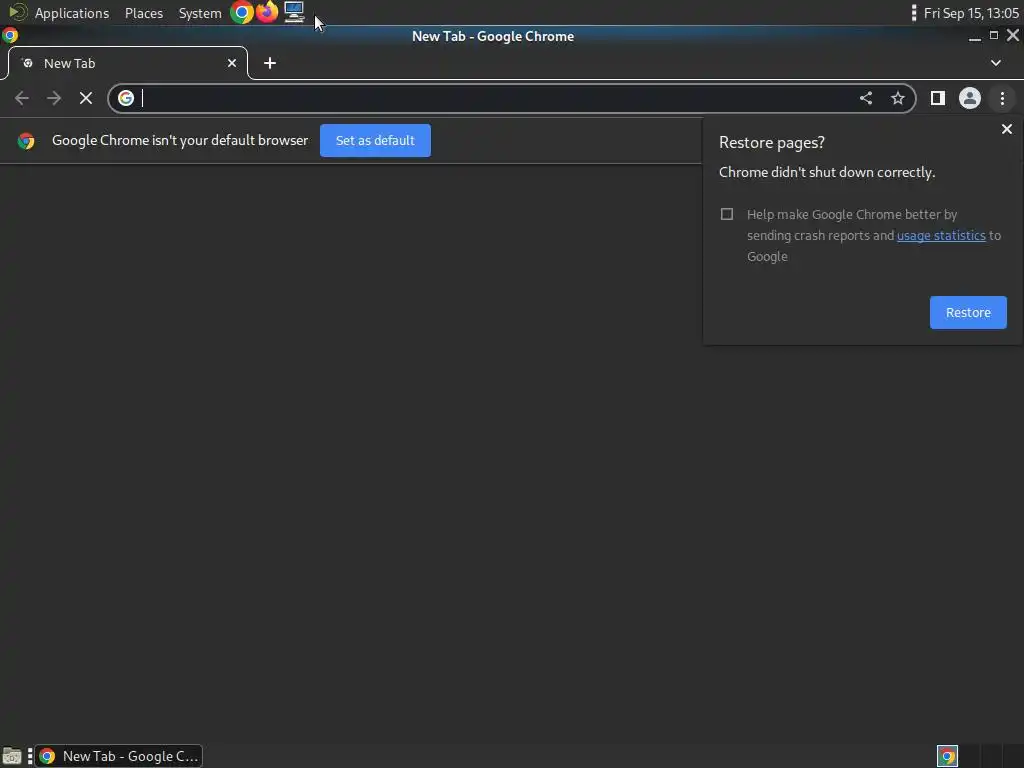
Task: Click the panel handle dots beside the clock
Action: (914, 13)
